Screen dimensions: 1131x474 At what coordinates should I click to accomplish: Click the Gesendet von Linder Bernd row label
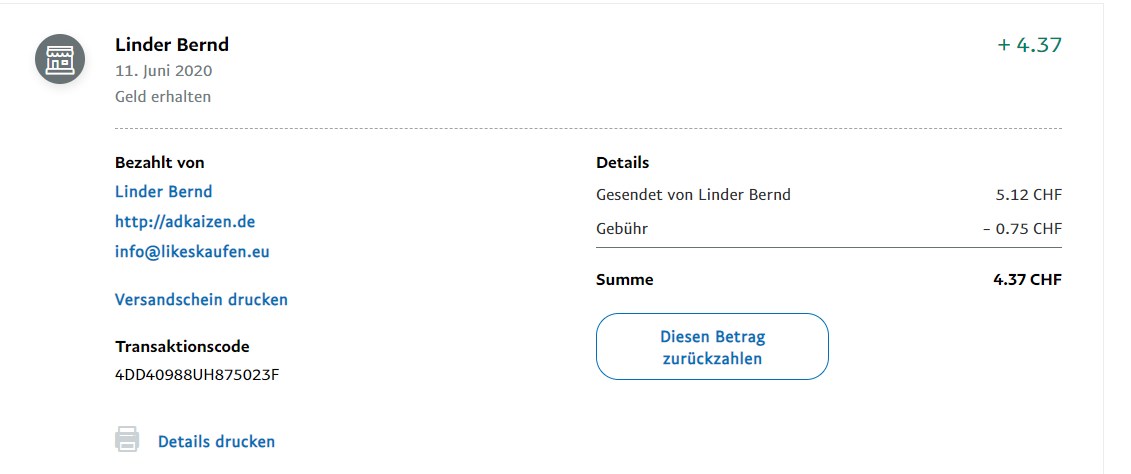693,195
